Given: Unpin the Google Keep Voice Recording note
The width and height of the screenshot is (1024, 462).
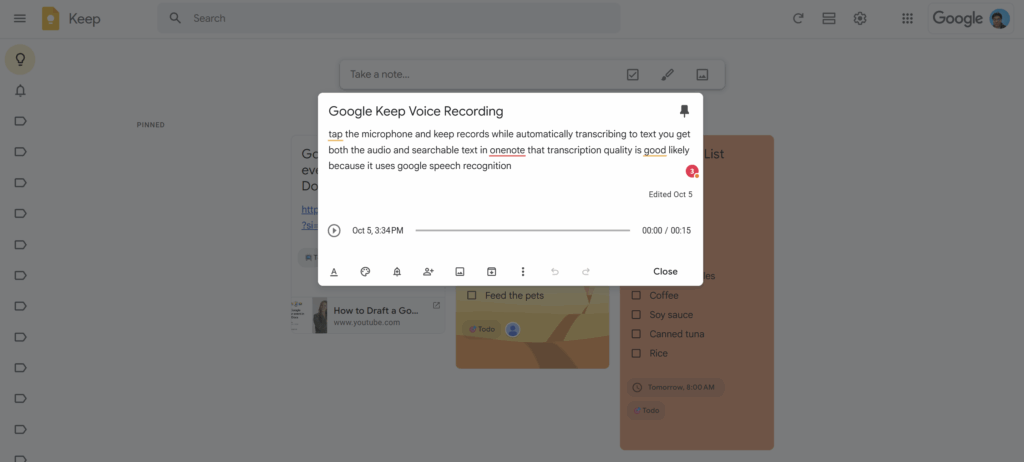Looking at the screenshot, I should (x=684, y=111).
